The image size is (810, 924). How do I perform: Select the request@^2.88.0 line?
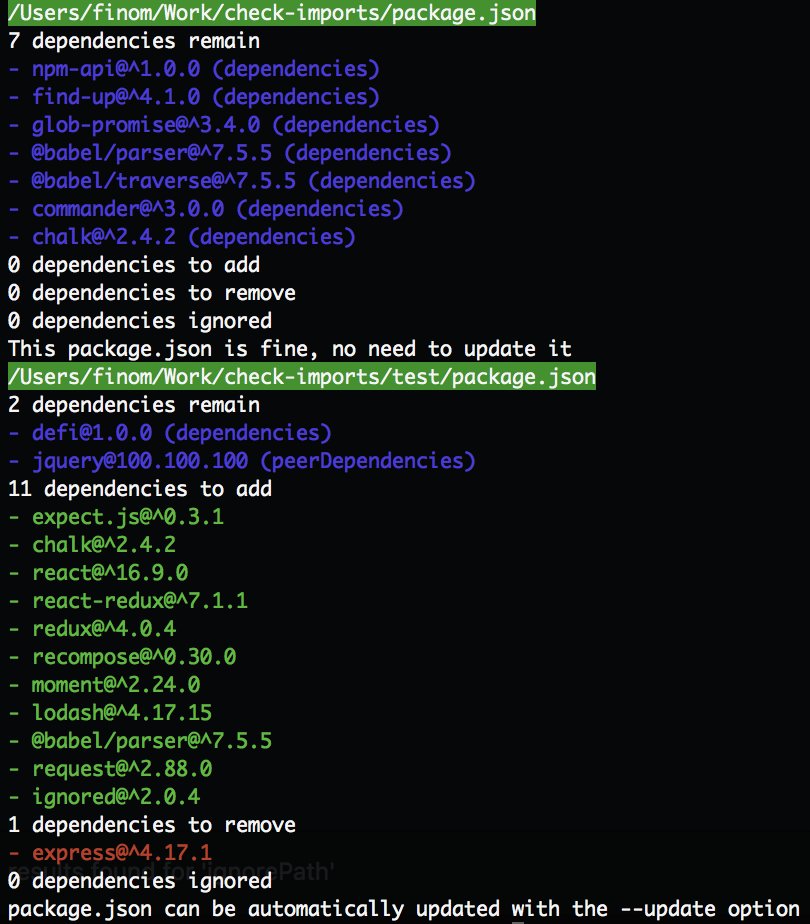110,769
